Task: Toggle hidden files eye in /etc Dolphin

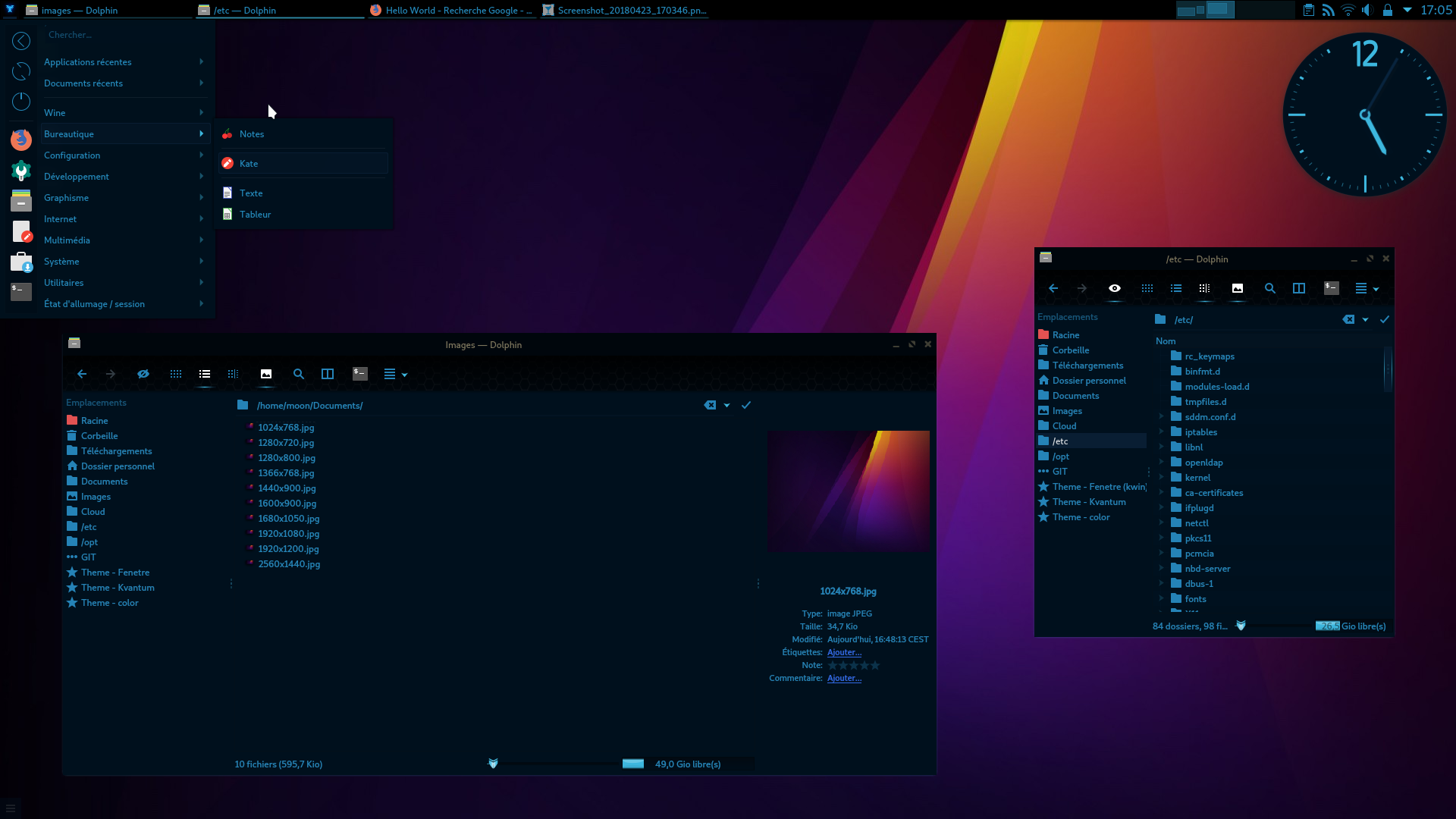Action: click(1114, 288)
